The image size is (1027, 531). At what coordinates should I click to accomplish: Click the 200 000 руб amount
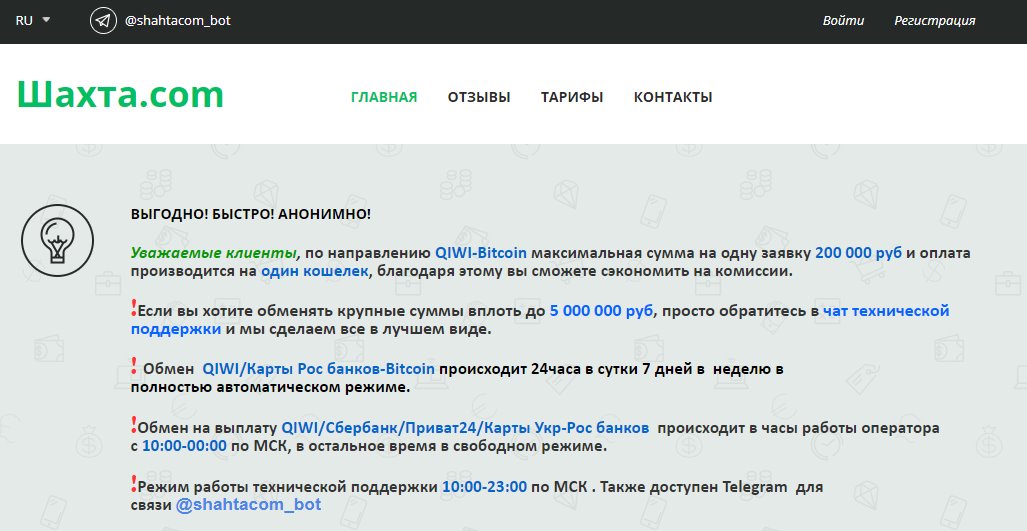point(858,253)
